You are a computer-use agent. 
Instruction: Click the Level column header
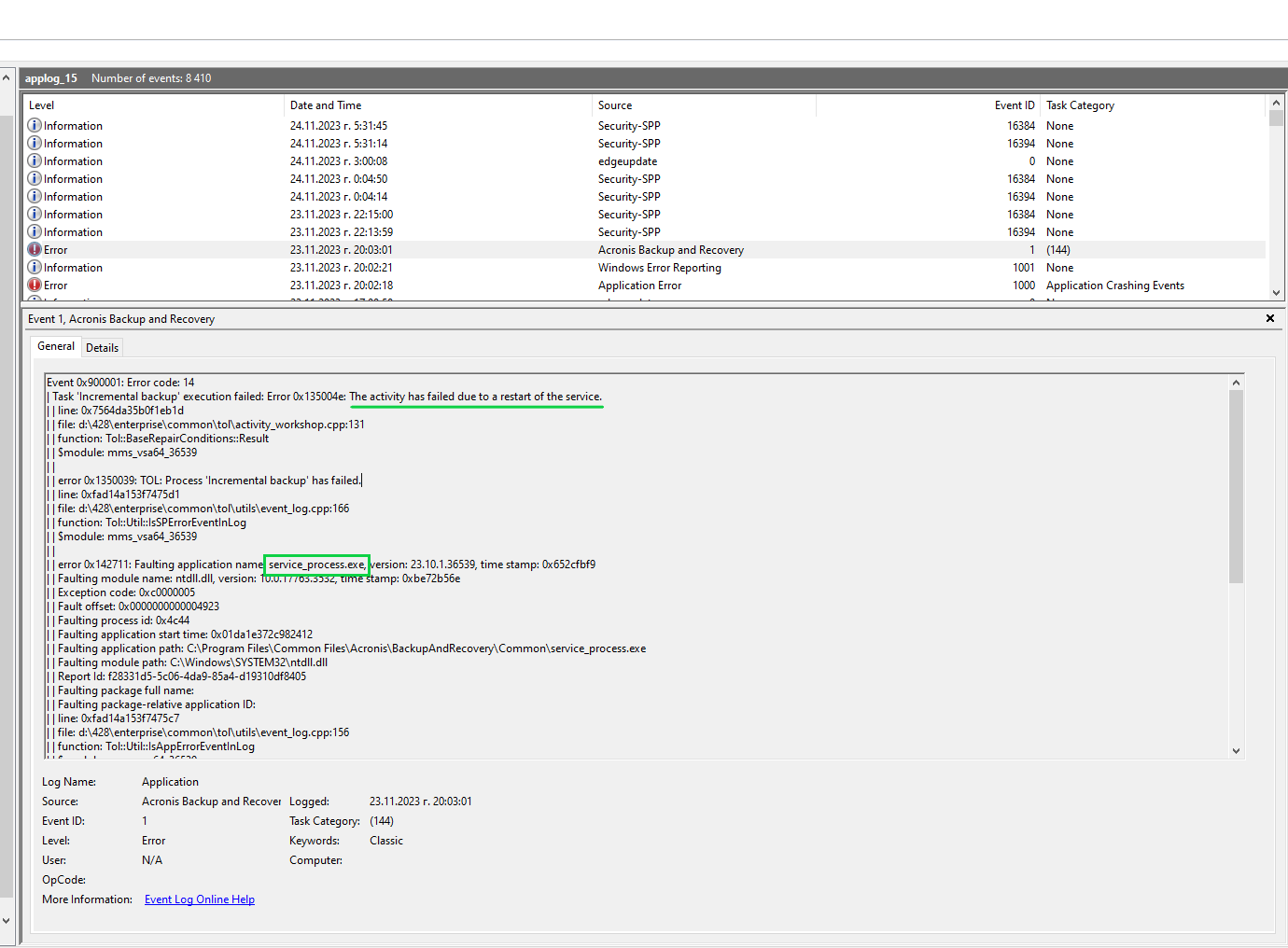pos(41,105)
